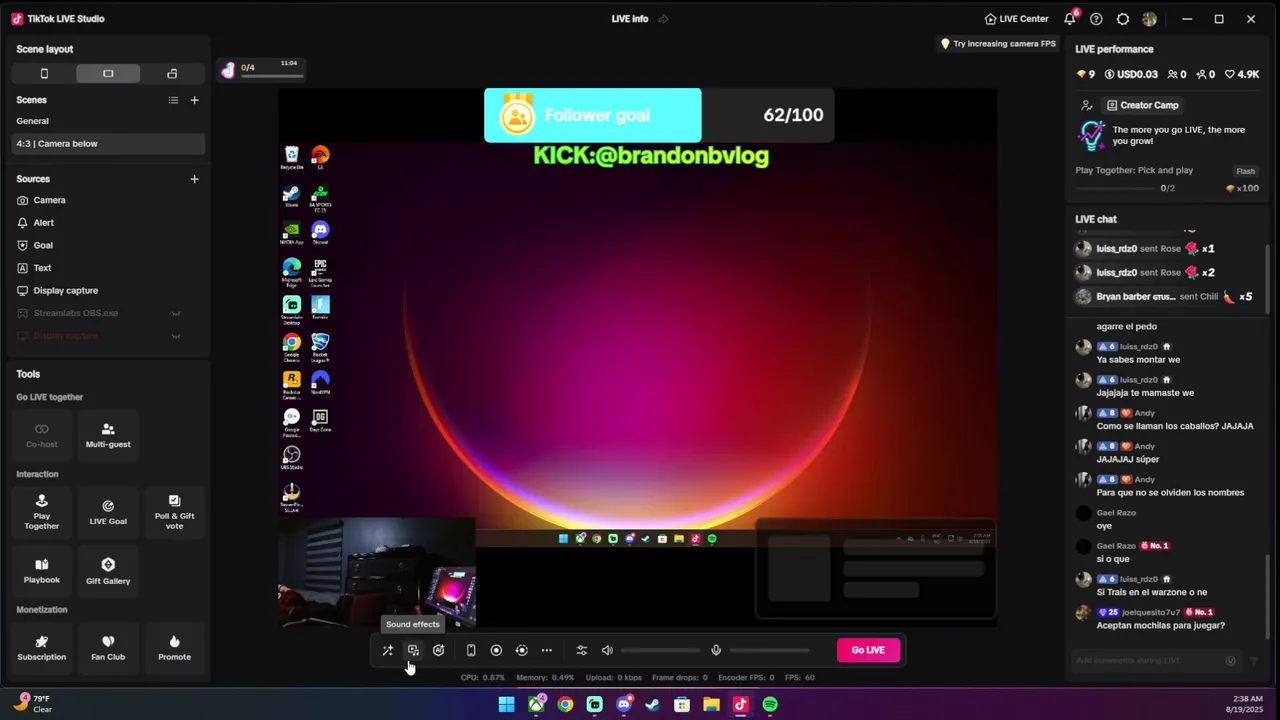Open the Windows Start menu

(x=507, y=705)
